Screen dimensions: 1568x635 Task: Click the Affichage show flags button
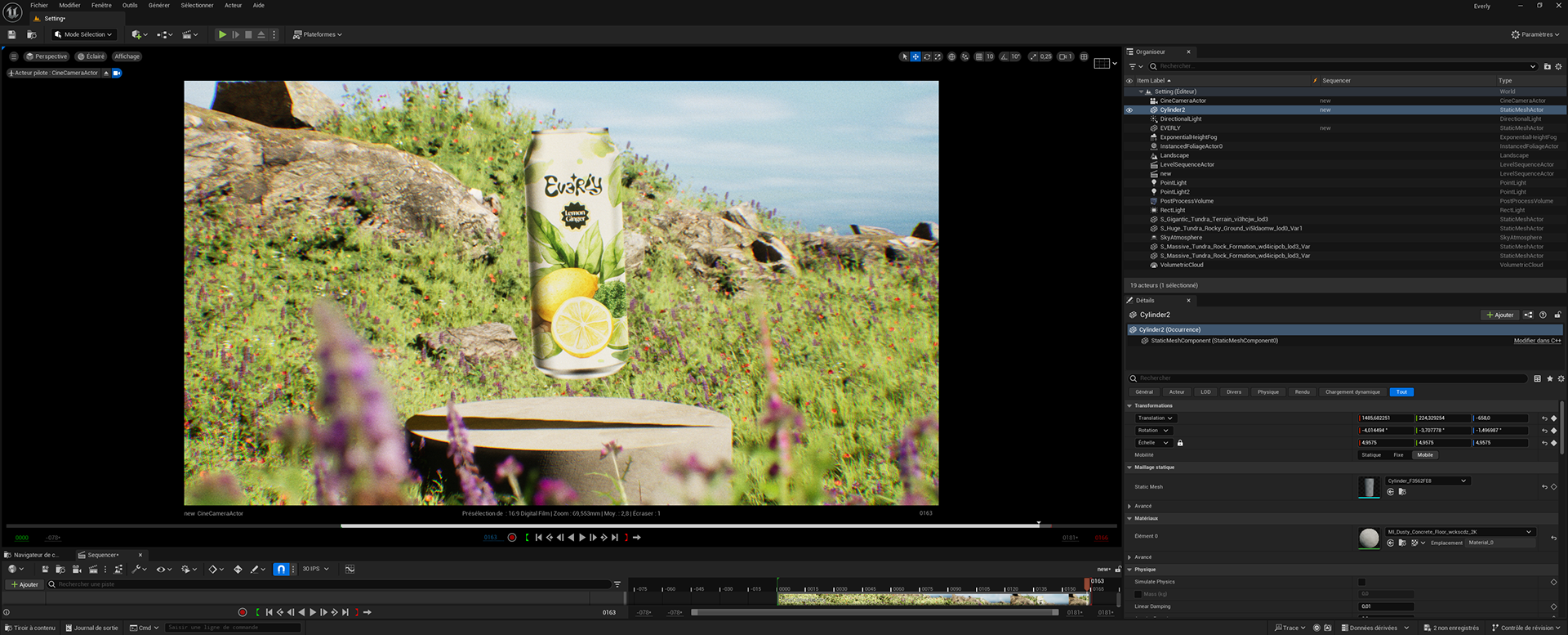tap(127, 56)
